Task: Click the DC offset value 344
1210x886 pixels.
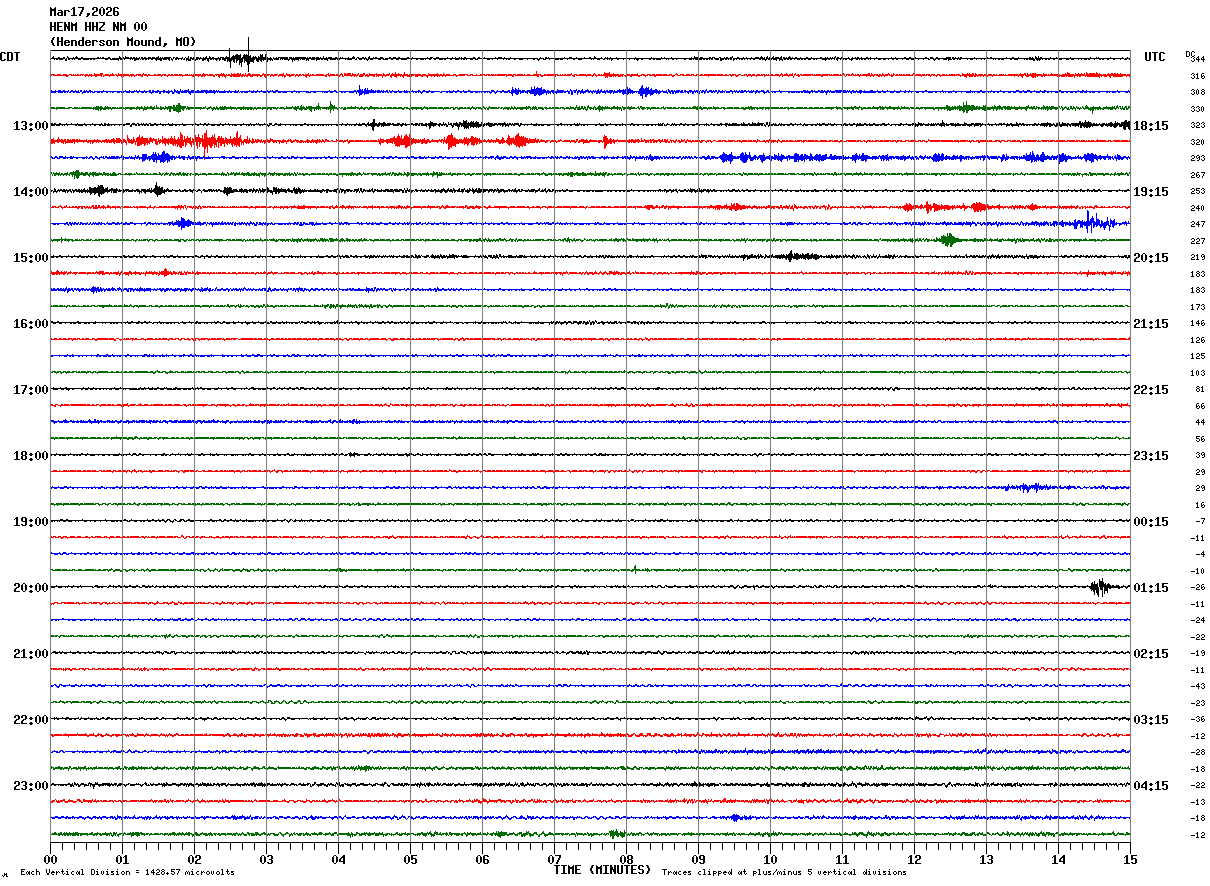Action: pos(1197,60)
